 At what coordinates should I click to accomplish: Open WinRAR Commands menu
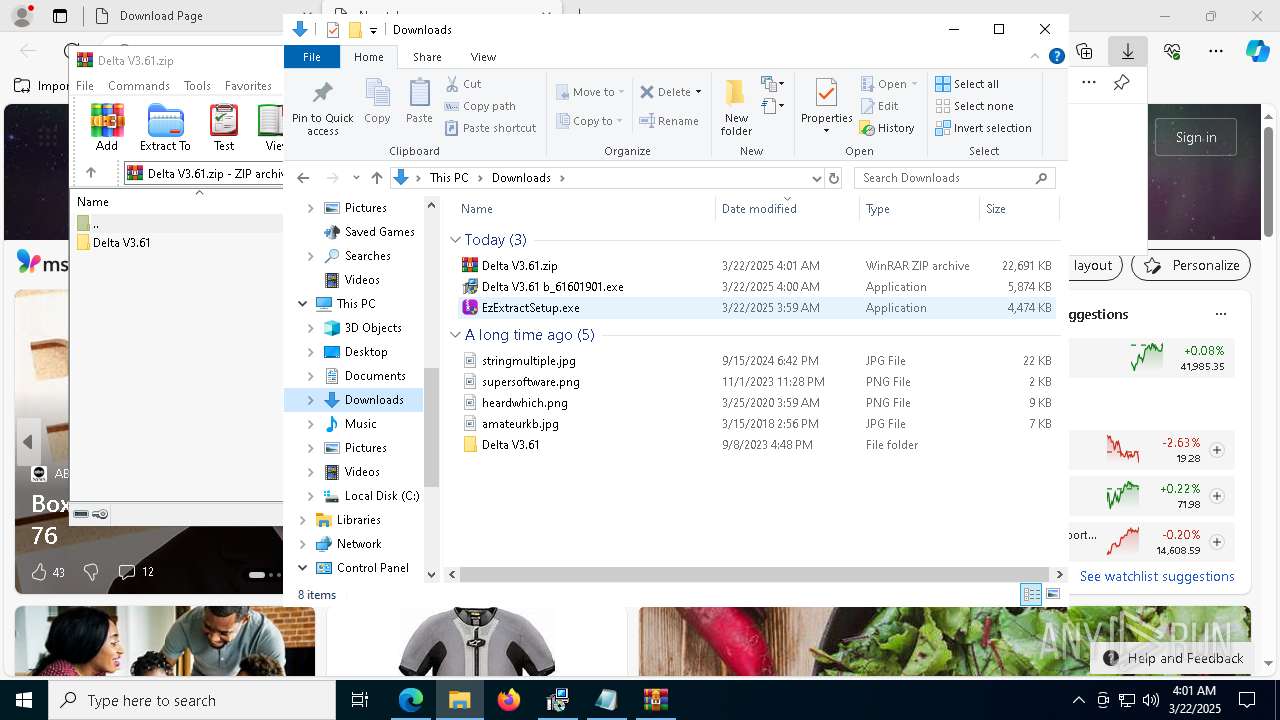138,86
